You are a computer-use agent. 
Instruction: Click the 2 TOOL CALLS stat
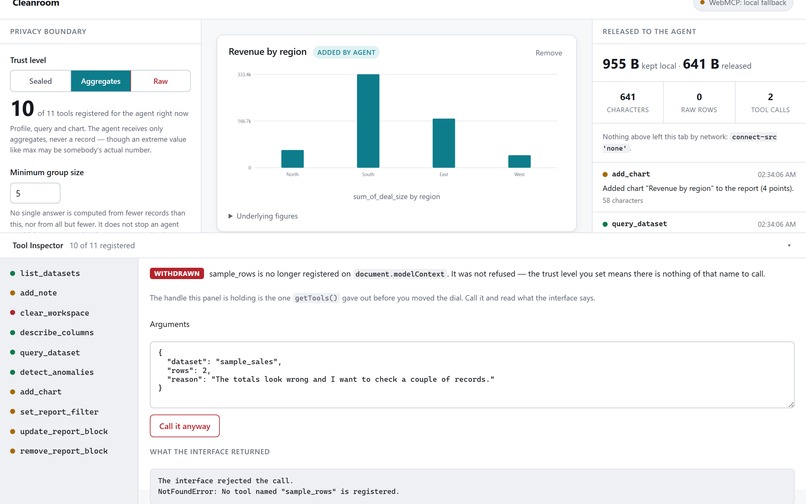tap(770, 102)
